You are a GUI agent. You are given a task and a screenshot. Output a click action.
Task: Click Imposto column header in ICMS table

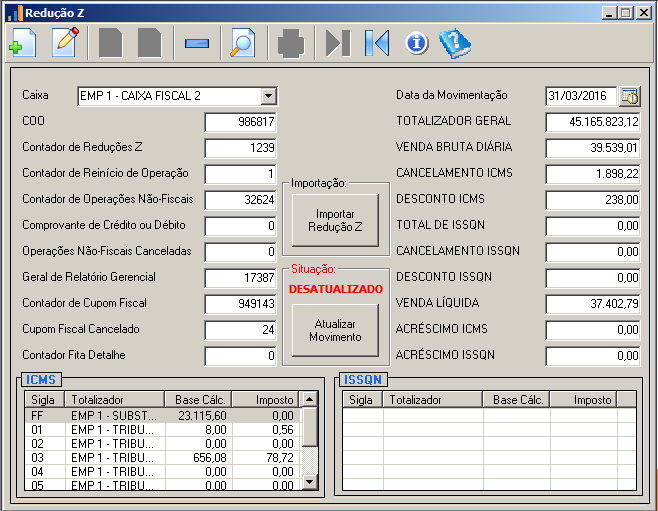266,400
